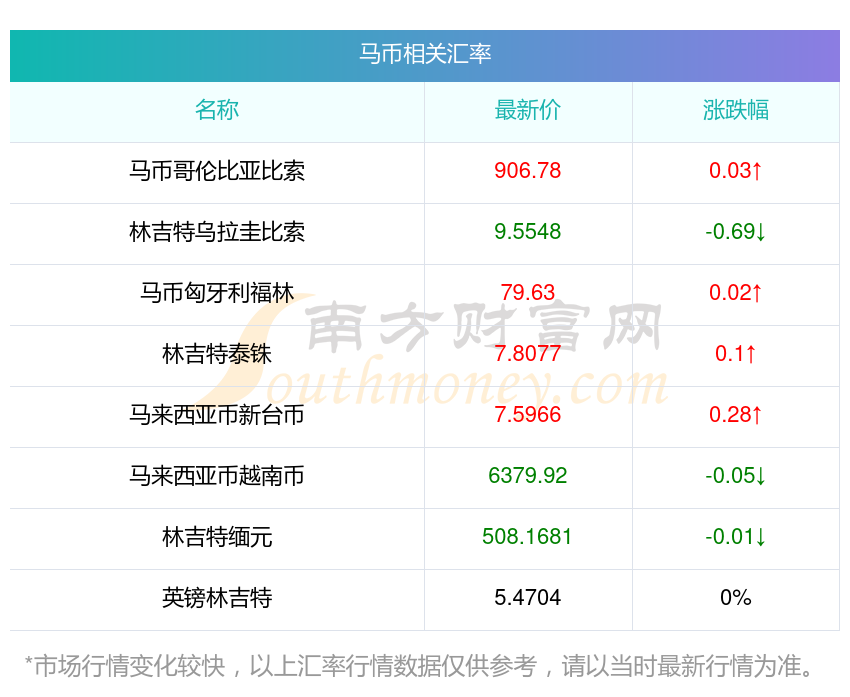Click the 涨跌幅 column header

pyautogui.click(x=735, y=110)
